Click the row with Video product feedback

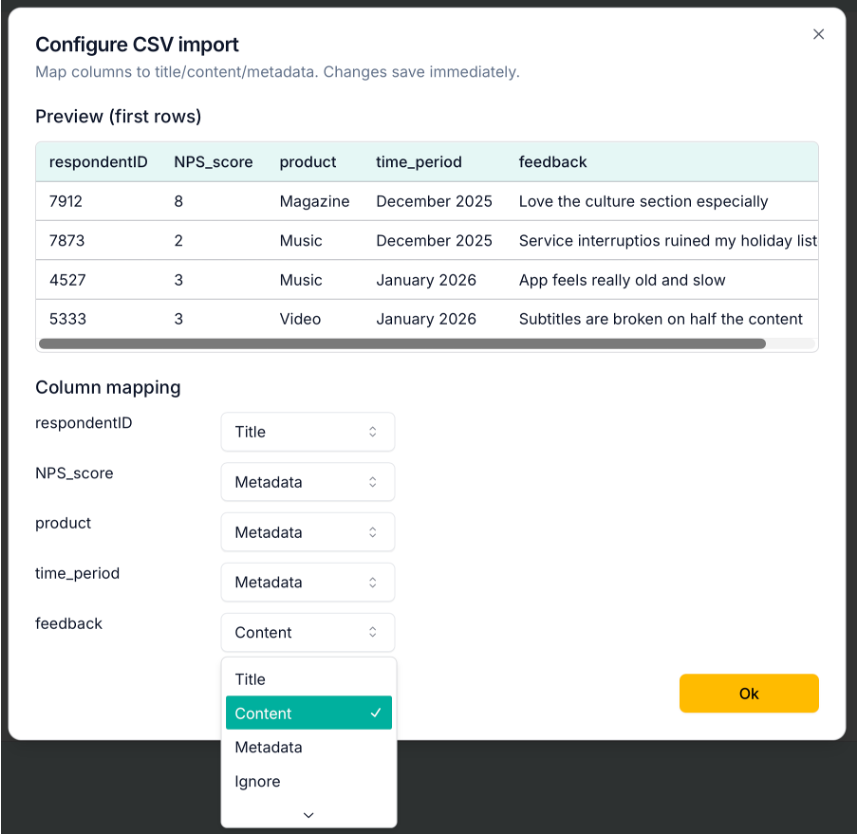(x=300, y=318)
